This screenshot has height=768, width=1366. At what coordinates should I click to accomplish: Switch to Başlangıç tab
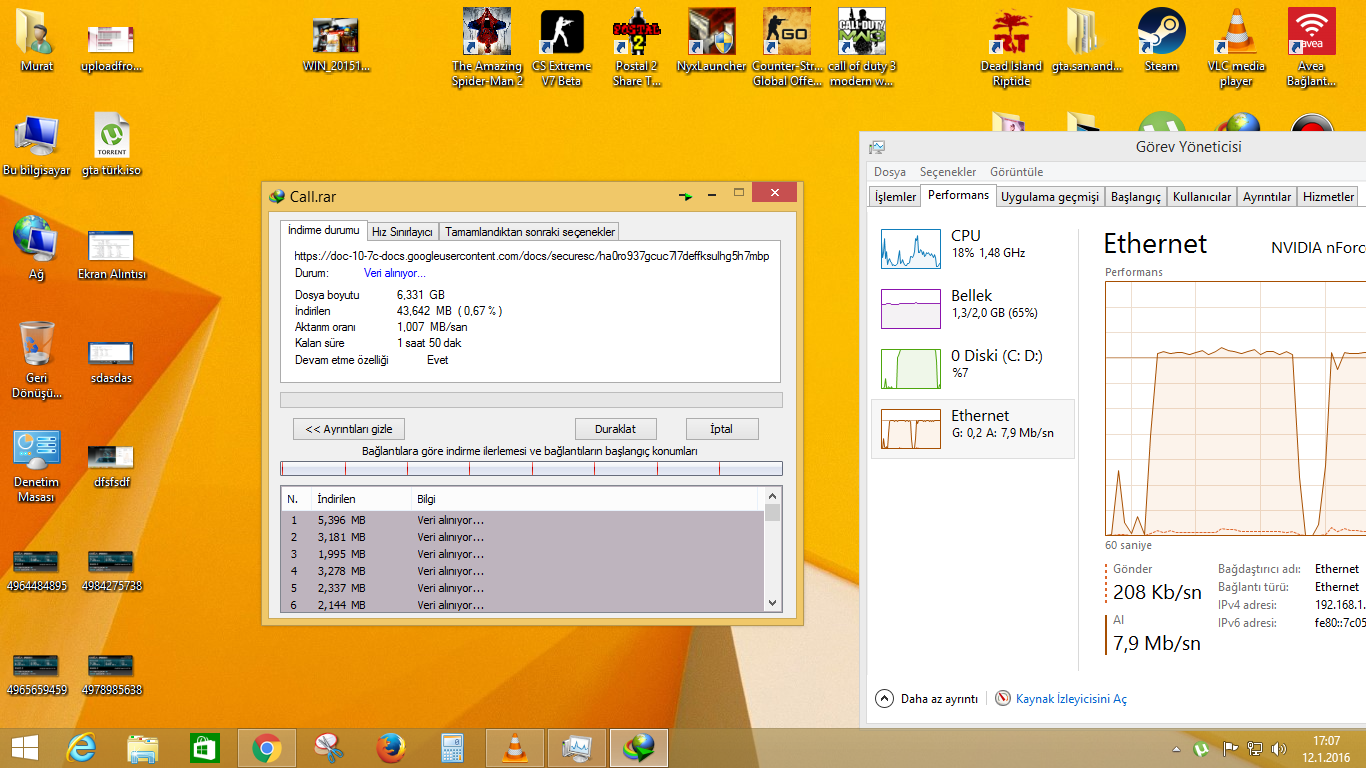point(1136,197)
